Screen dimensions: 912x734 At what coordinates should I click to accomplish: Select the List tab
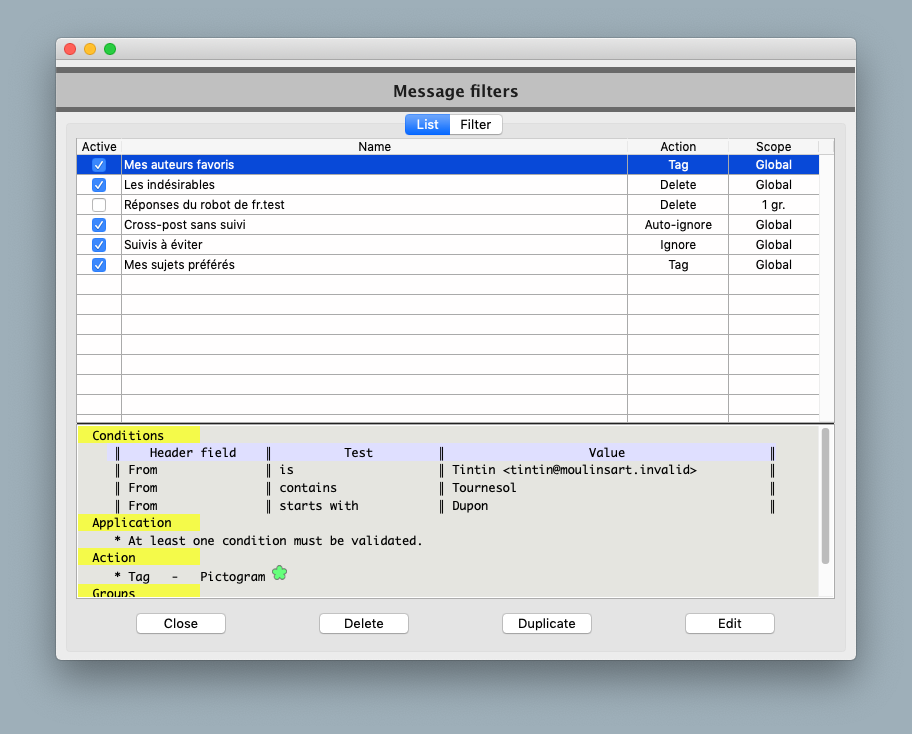tap(427, 125)
